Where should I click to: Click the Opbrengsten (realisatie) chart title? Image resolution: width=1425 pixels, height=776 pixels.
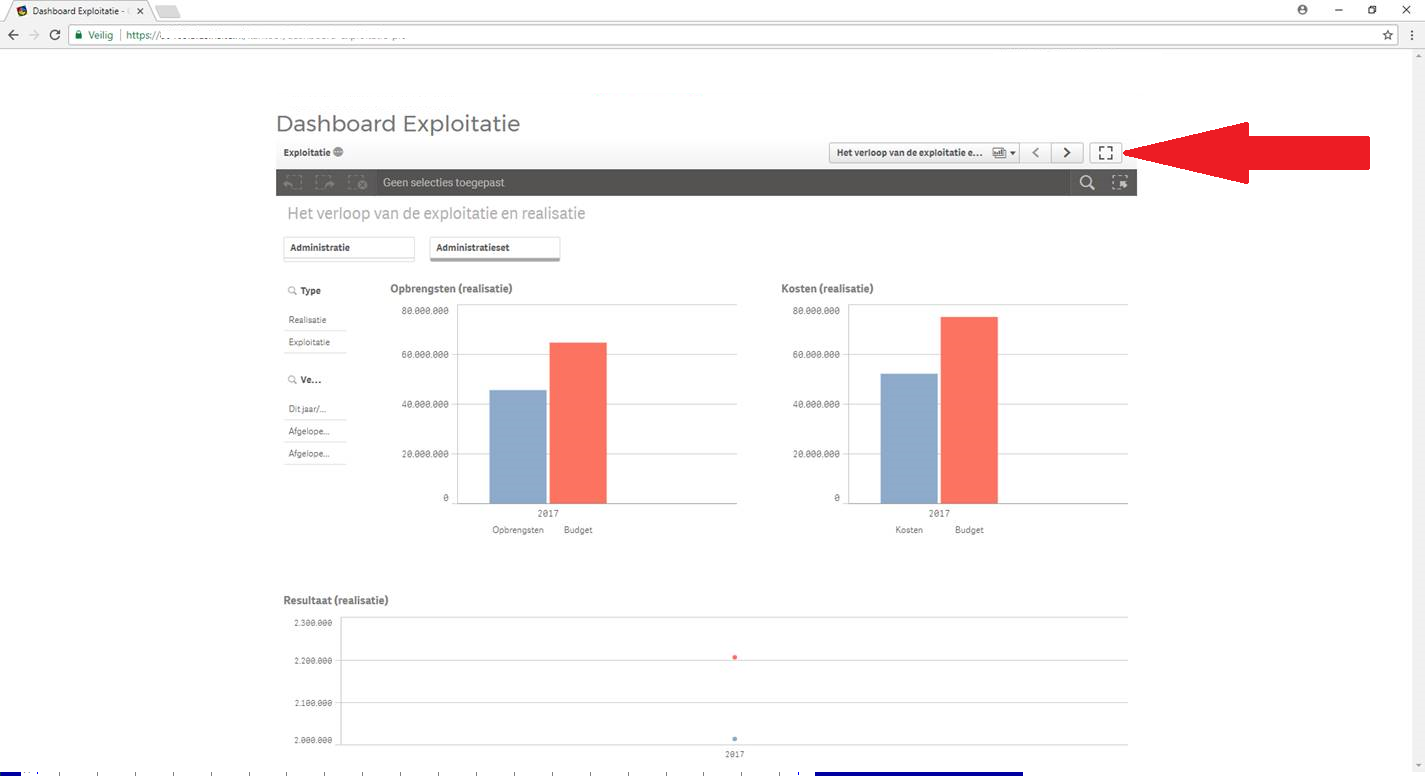(451, 288)
